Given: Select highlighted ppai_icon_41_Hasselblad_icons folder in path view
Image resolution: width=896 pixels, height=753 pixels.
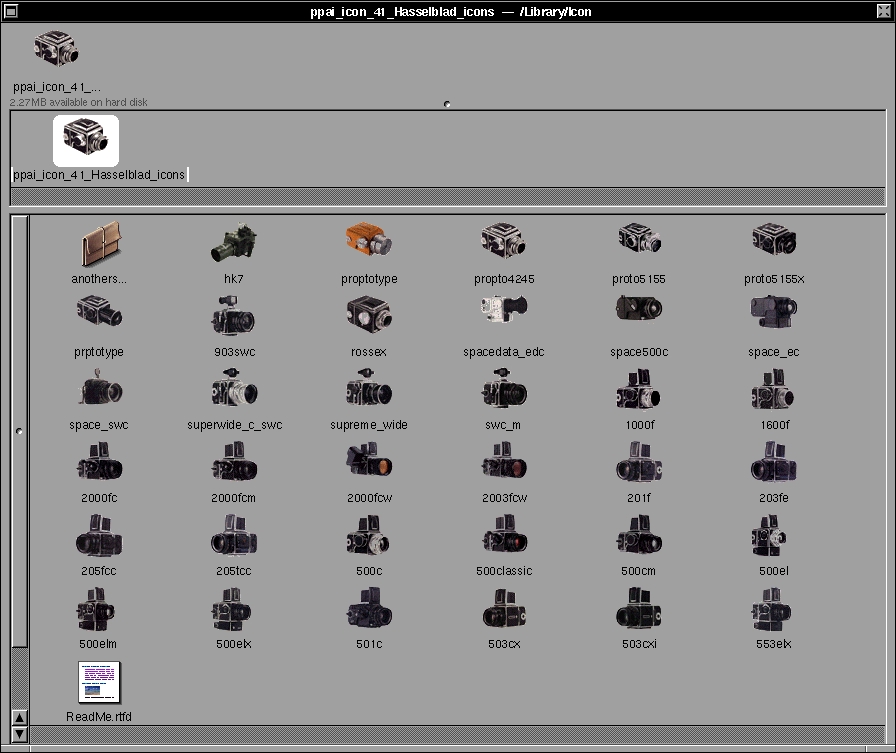Looking at the screenshot, I should point(86,140).
